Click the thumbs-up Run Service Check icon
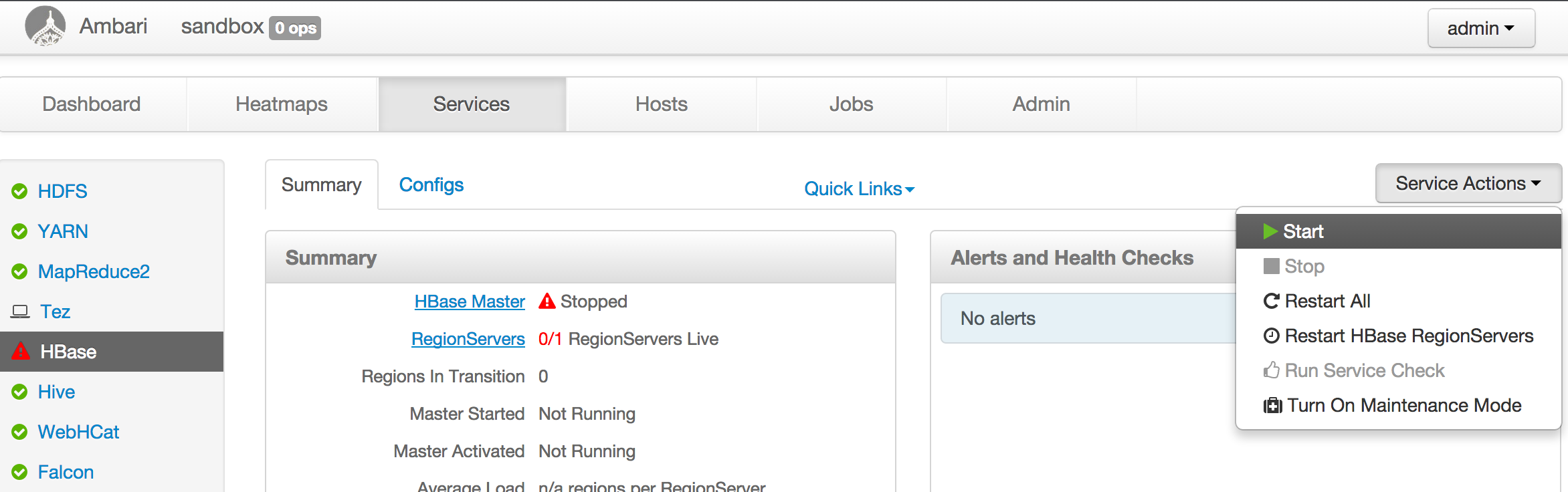The image size is (1568, 492). coord(1271,370)
